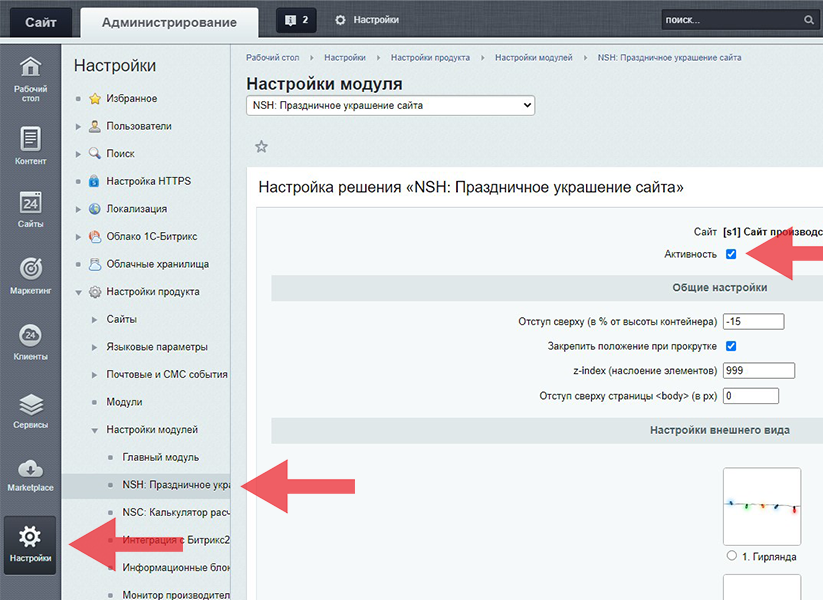Image resolution: width=823 pixels, height=600 pixels.
Task: Open Рабочий стол in the left sidebar
Action: click(30, 80)
